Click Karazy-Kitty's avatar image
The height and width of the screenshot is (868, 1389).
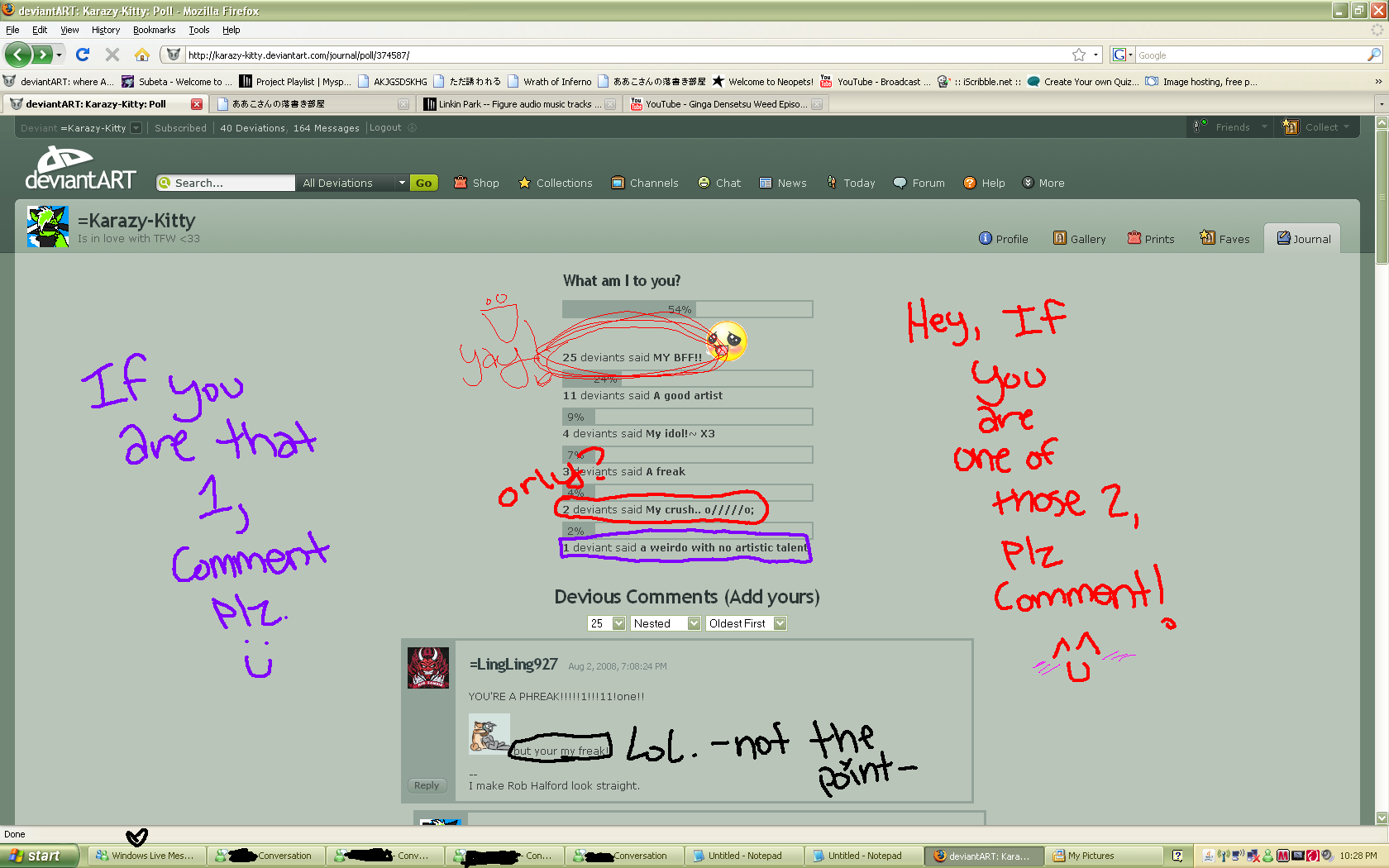48,227
